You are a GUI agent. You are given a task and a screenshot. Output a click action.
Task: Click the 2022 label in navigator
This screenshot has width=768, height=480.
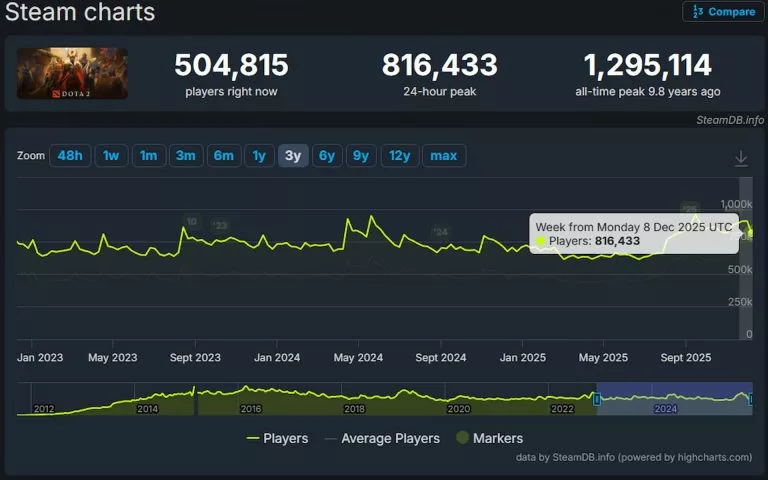point(562,408)
